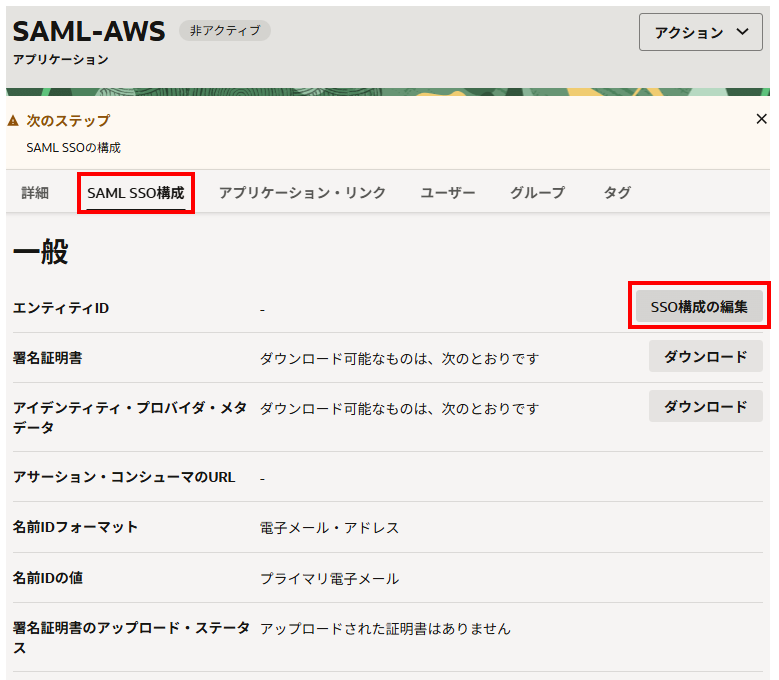This screenshot has height=680, width=779.
Task: Click the プライマリ電子メール name ID value
Action: (x=329, y=578)
